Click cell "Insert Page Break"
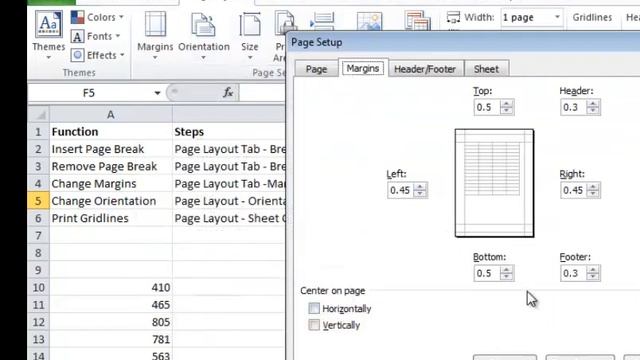640x360 pixels. pos(111,149)
